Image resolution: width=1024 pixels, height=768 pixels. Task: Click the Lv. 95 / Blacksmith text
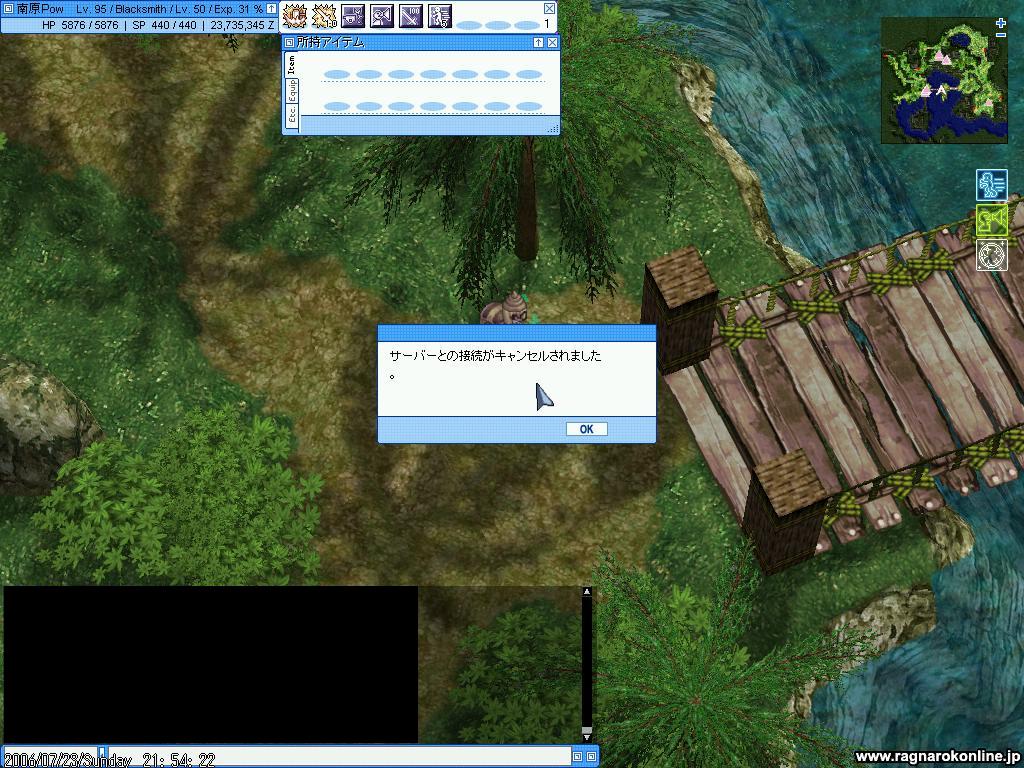(x=120, y=9)
